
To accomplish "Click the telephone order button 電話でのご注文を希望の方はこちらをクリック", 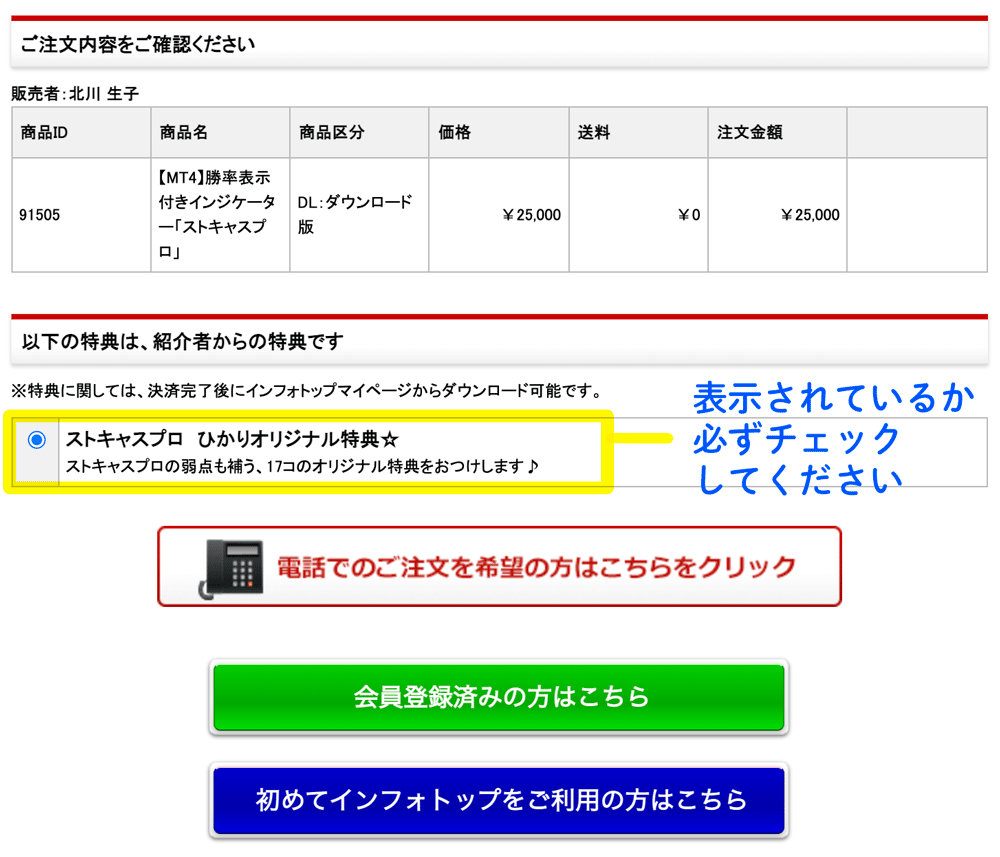I will pos(499,566).
